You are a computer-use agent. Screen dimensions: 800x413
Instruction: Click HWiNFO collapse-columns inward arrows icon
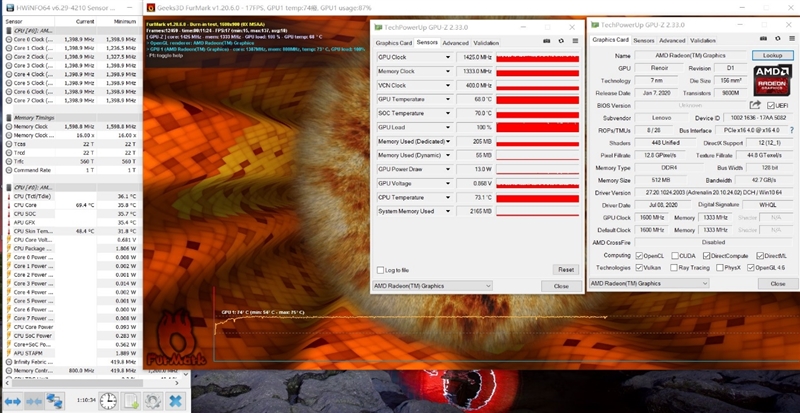pos(34,401)
